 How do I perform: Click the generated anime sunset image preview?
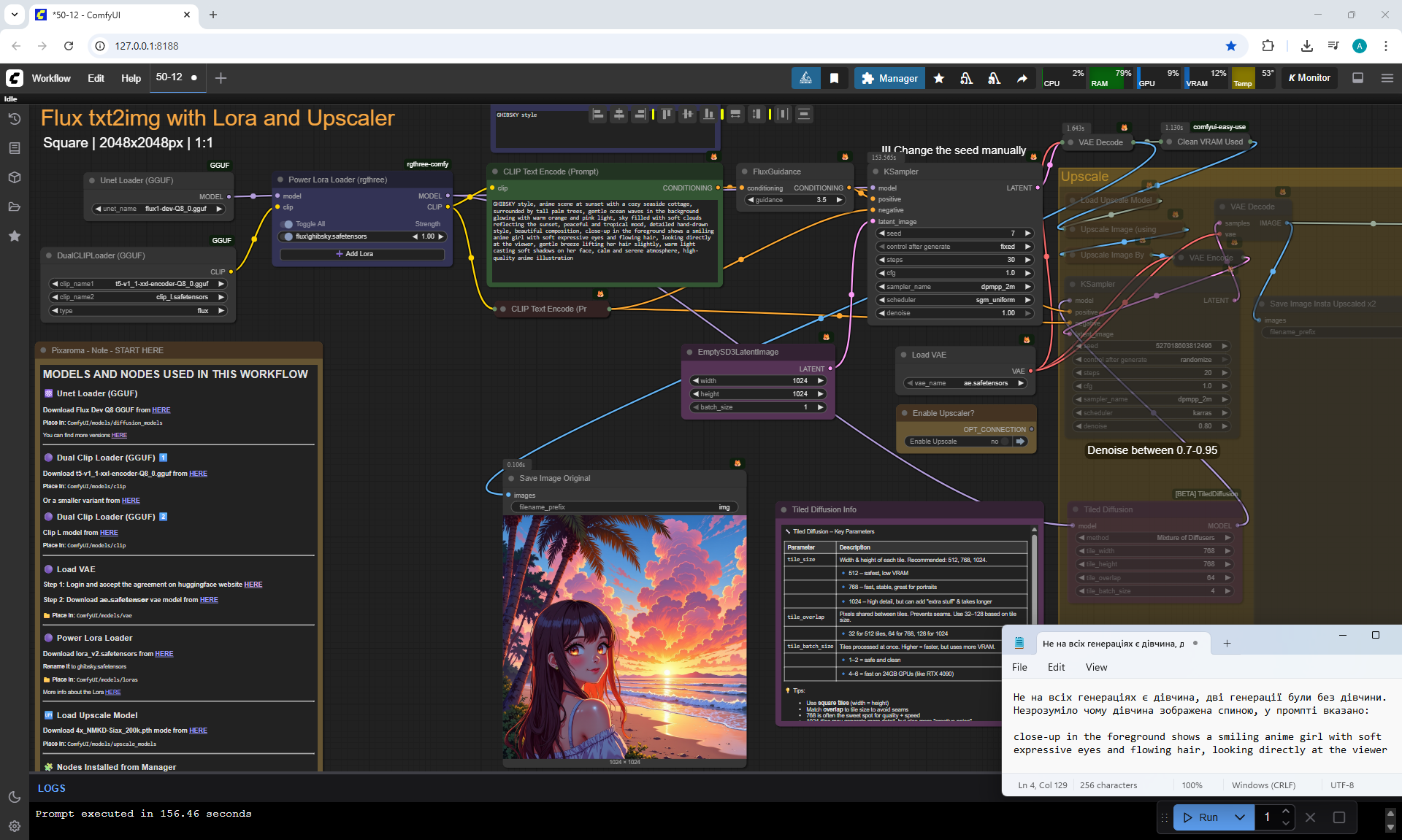[x=624, y=636]
